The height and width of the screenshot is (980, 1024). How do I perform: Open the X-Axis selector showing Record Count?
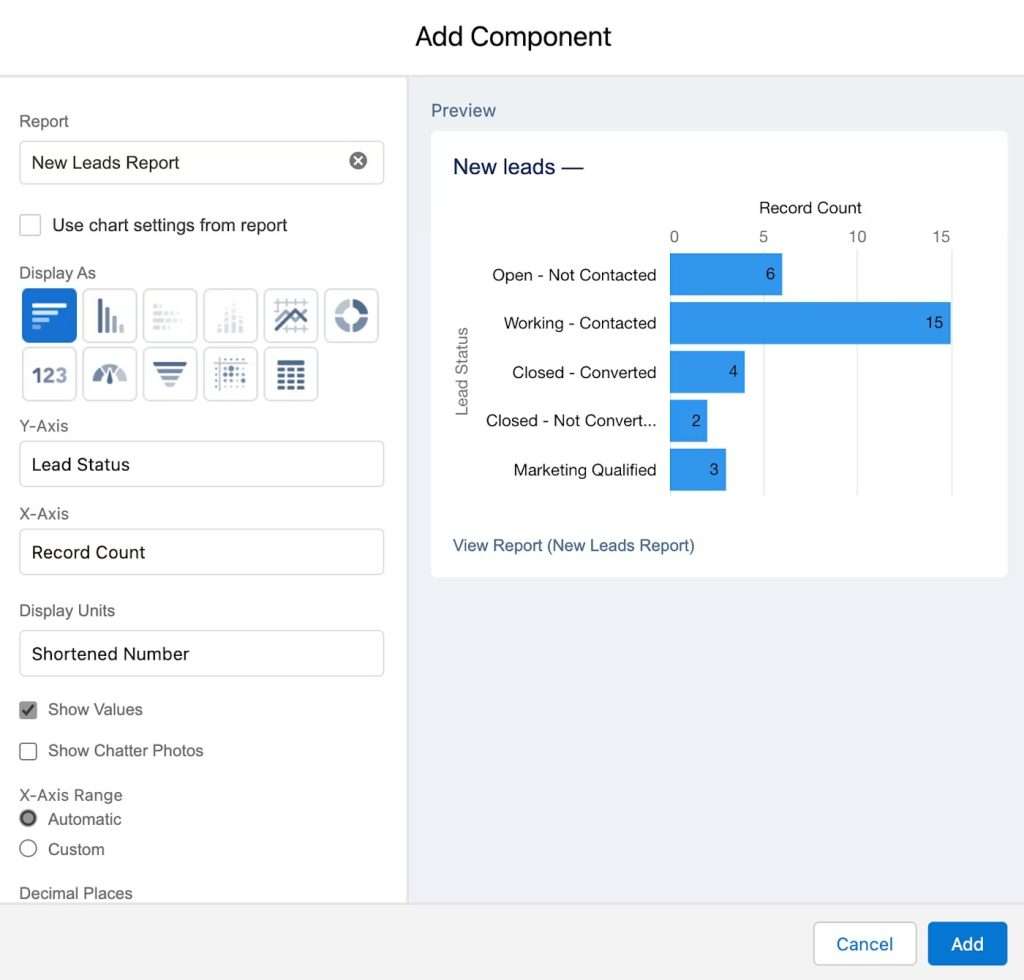tap(201, 551)
